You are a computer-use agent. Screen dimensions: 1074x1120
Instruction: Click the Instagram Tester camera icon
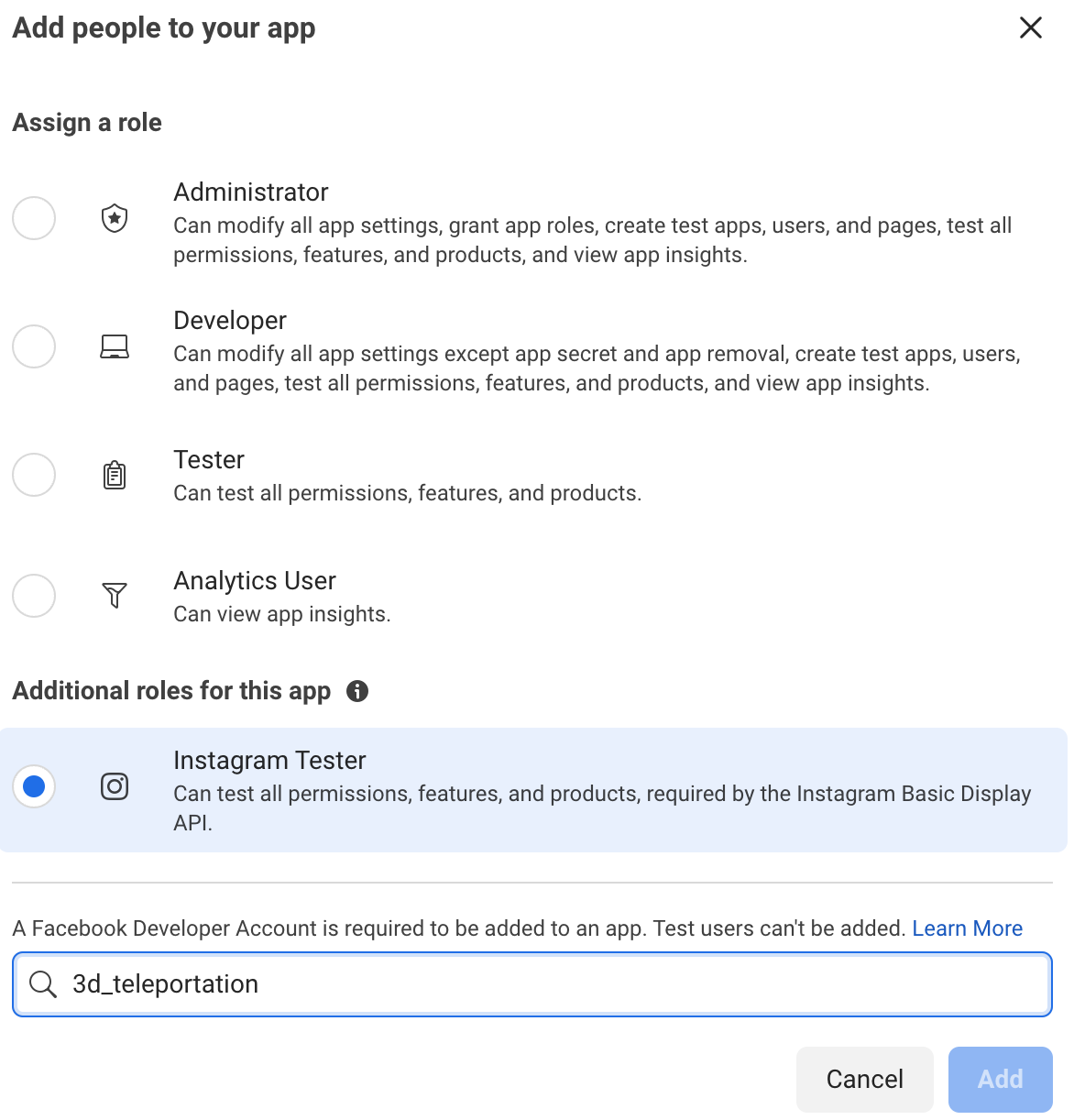click(115, 786)
